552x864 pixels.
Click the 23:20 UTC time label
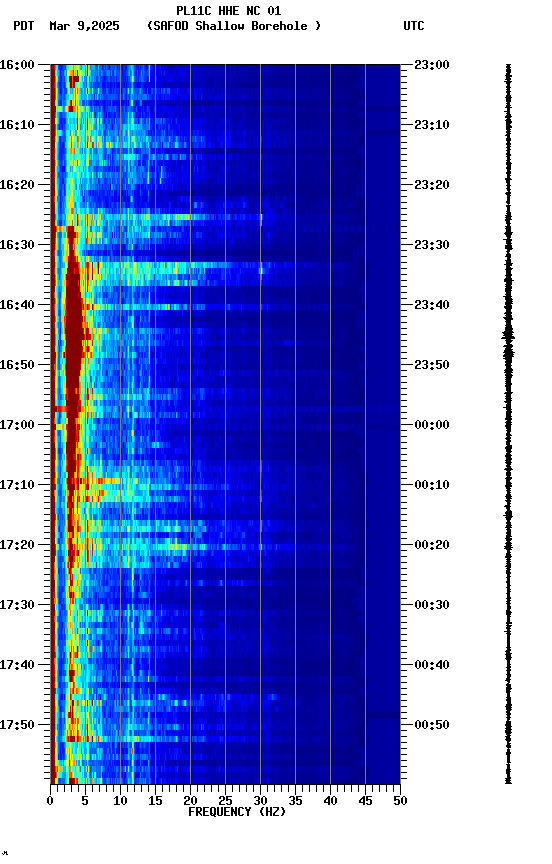click(x=432, y=185)
